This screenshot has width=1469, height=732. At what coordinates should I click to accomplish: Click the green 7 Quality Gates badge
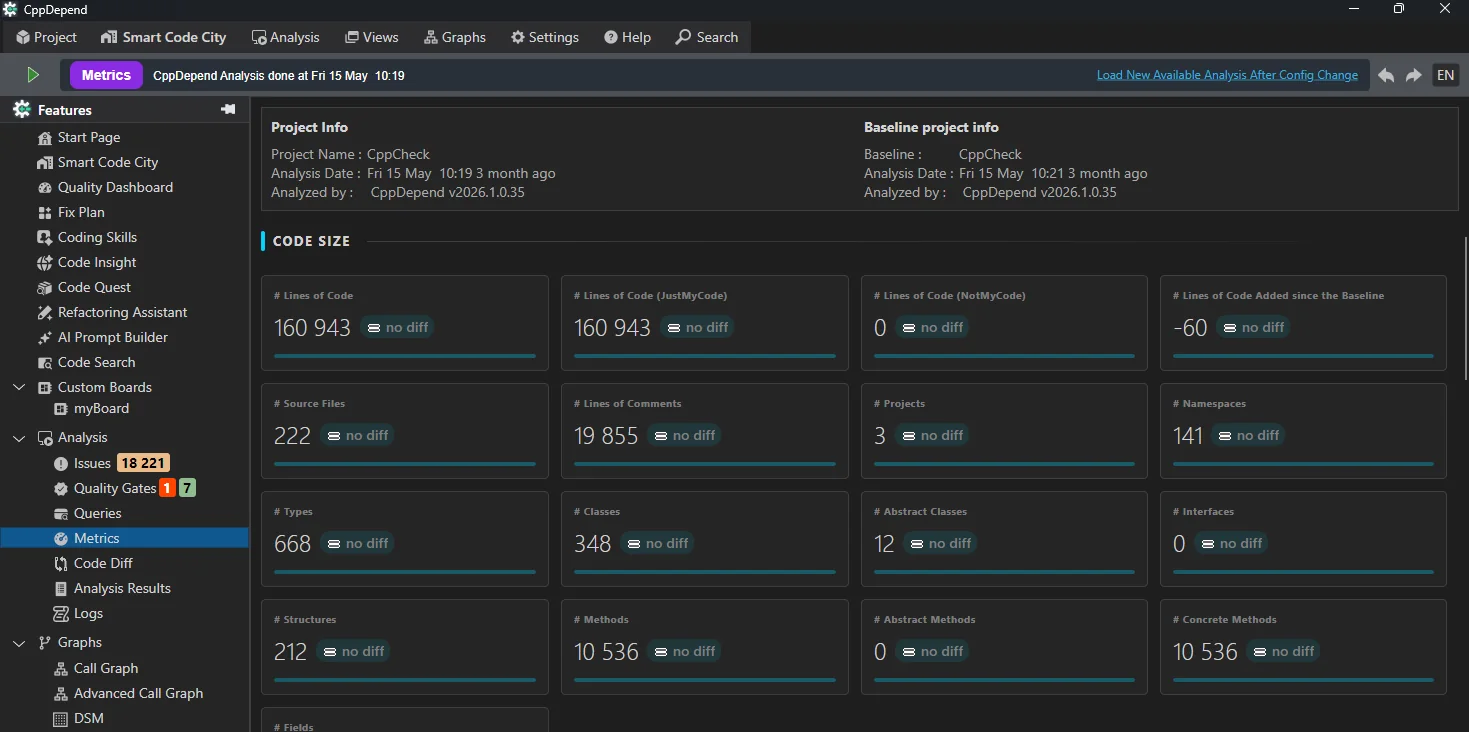click(187, 488)
